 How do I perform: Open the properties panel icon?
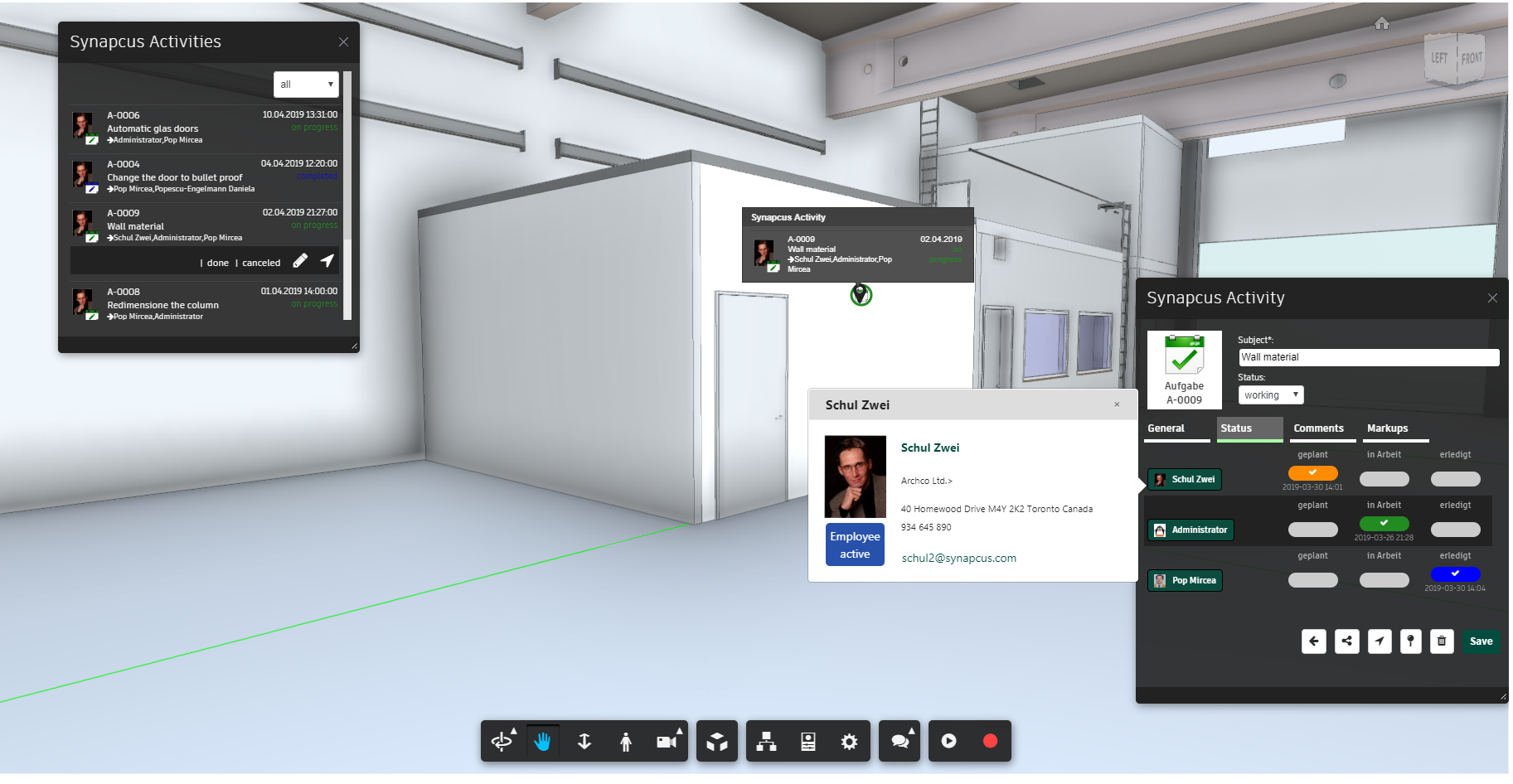point(808,742)
